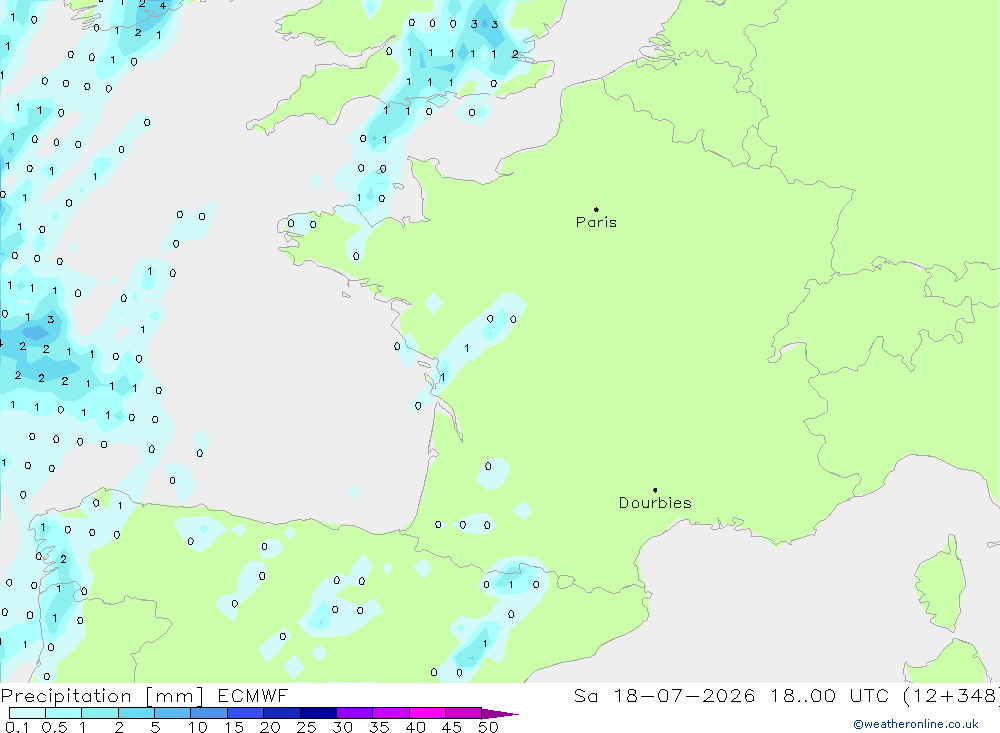Image resolution: width=1000 pixels, height=733 pixels.
Task: Click the Paris city label
Action: tap(596, 222)
